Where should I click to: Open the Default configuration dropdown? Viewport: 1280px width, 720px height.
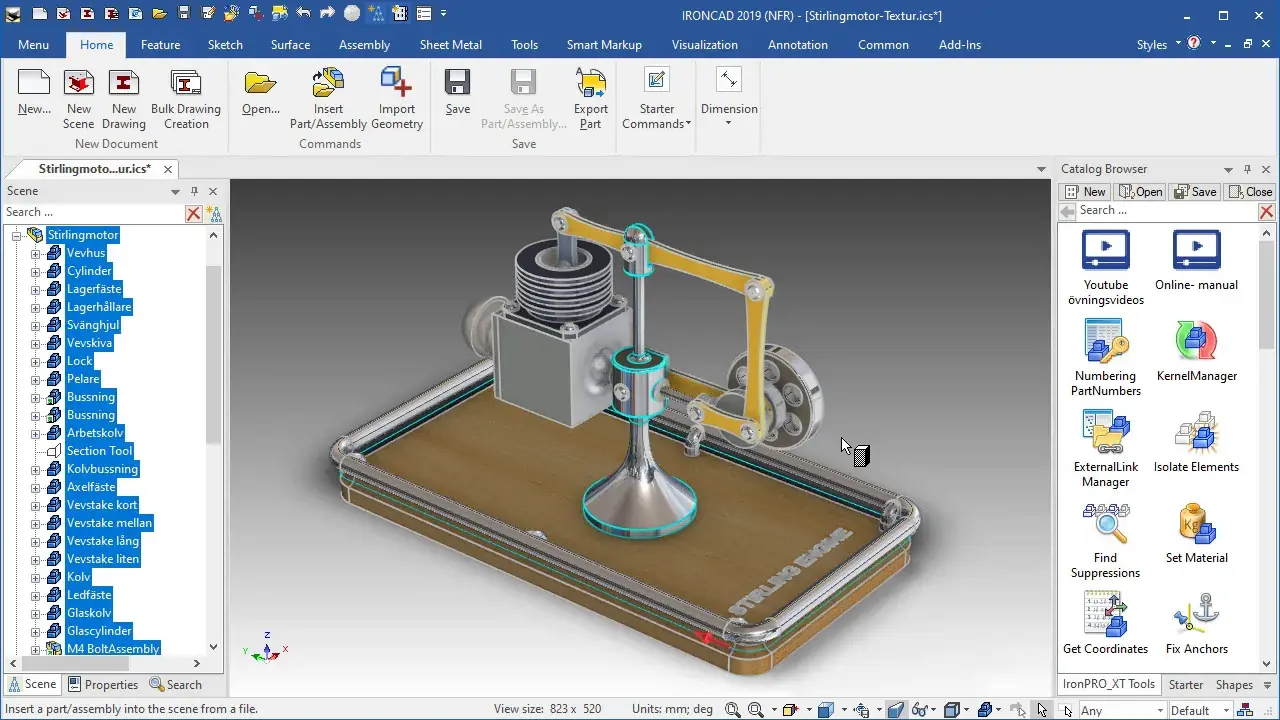tap(1226, 710)
